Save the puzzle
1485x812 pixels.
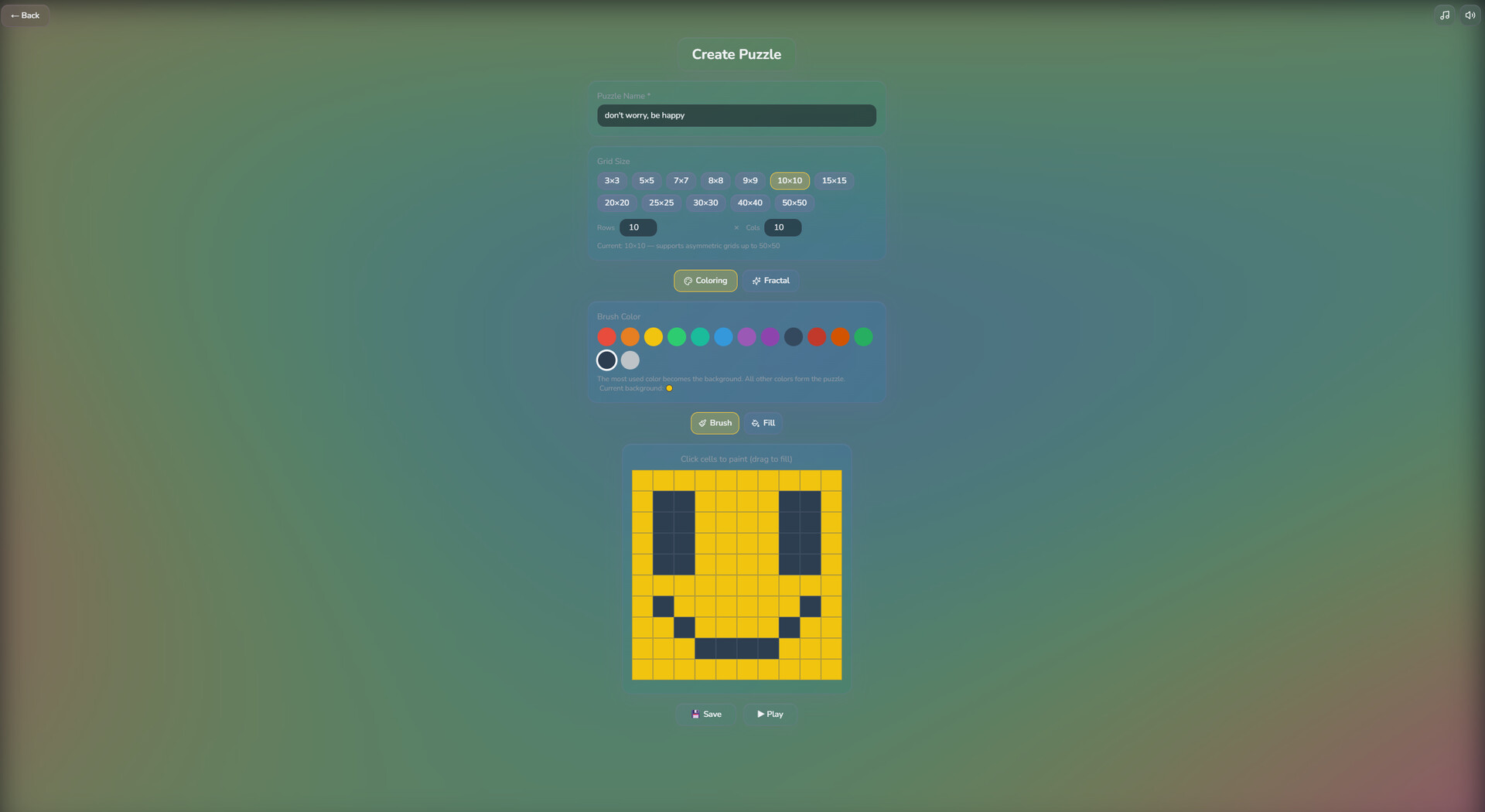pos(705,714)
